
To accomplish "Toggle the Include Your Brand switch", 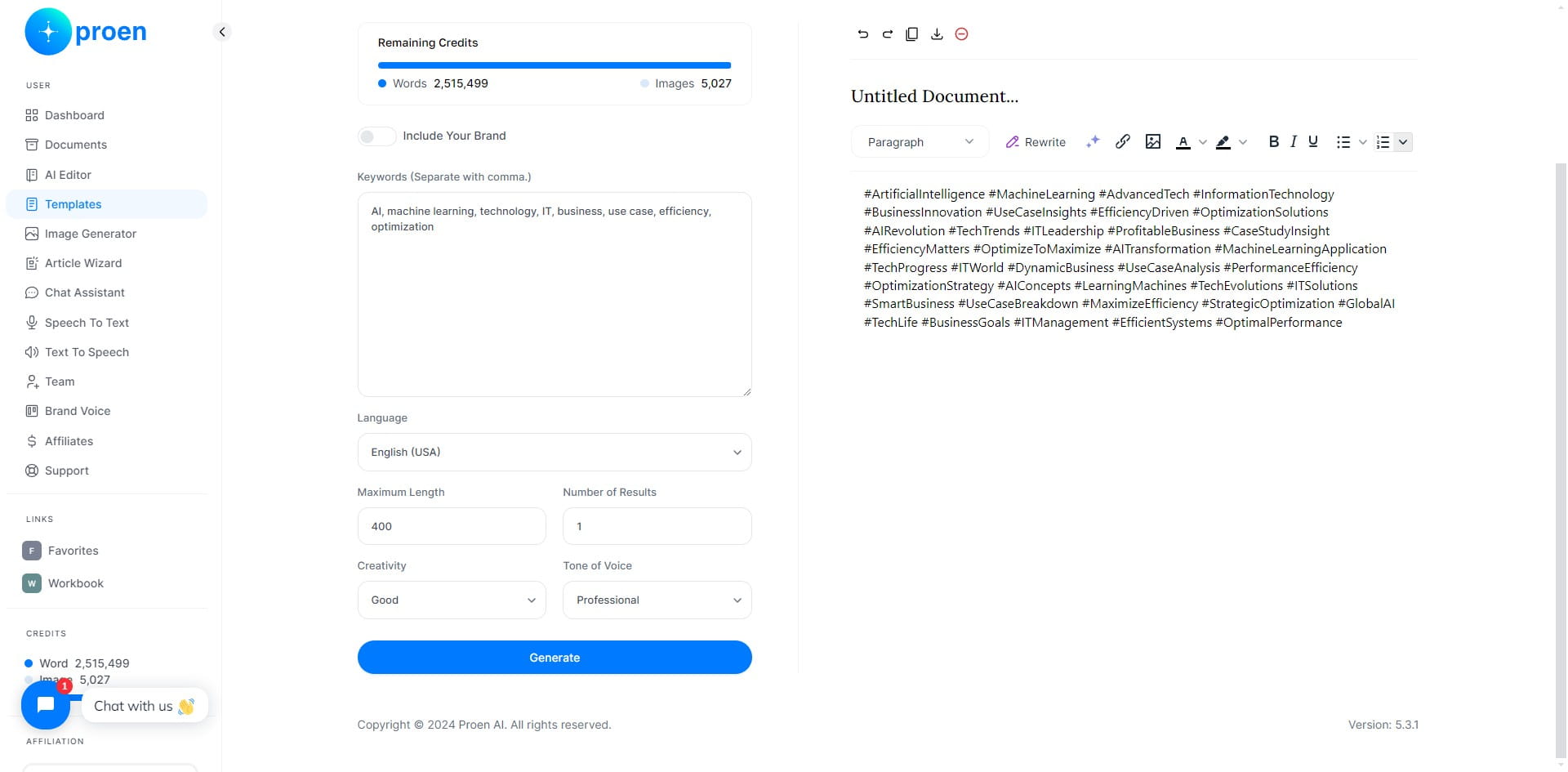I will pos(376,136).
